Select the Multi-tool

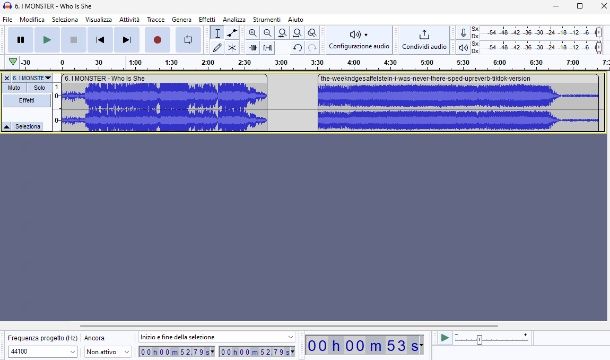click(x=232, y=47)
